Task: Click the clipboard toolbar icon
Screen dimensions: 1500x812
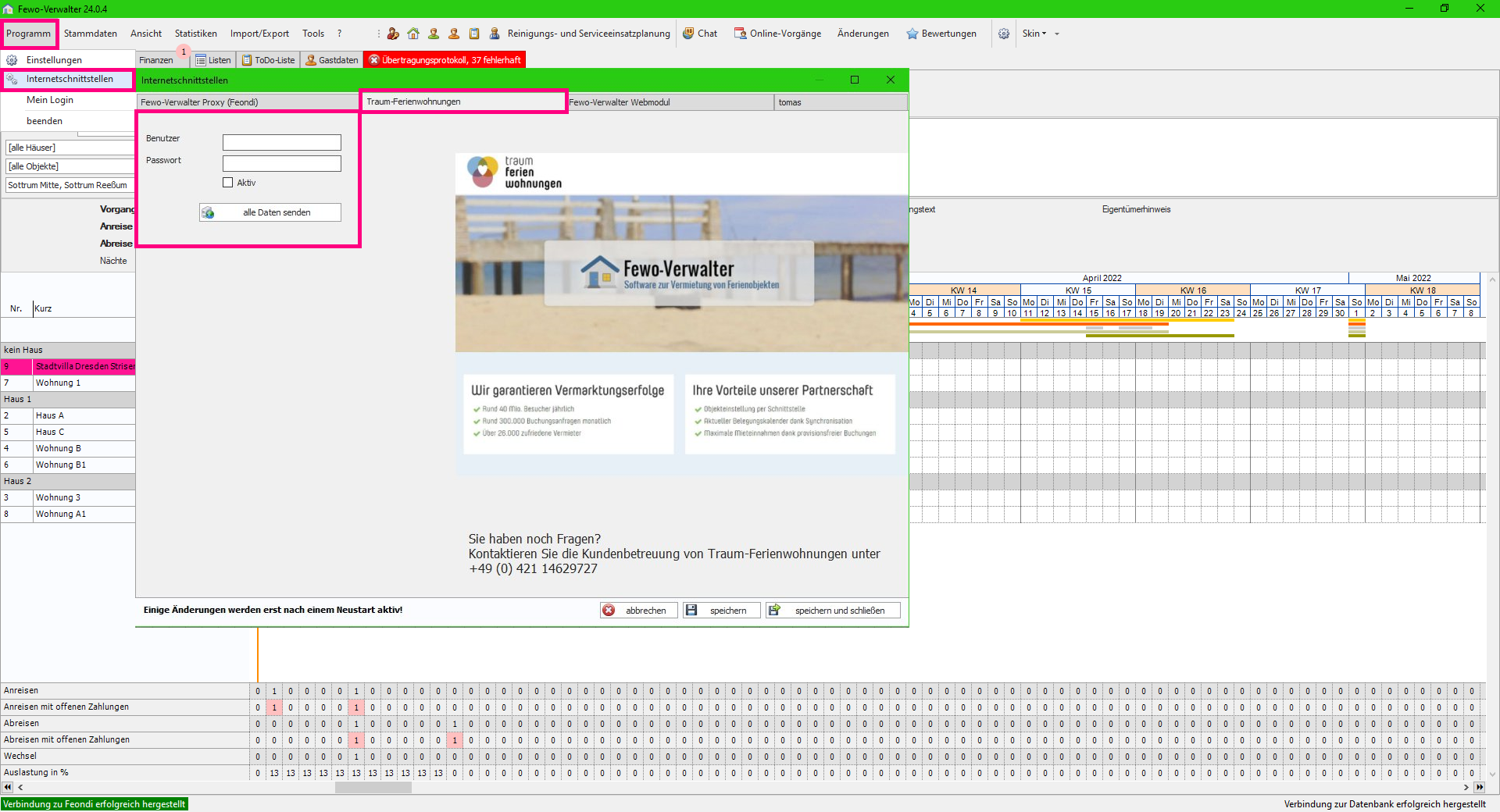Action: [474, 34]
